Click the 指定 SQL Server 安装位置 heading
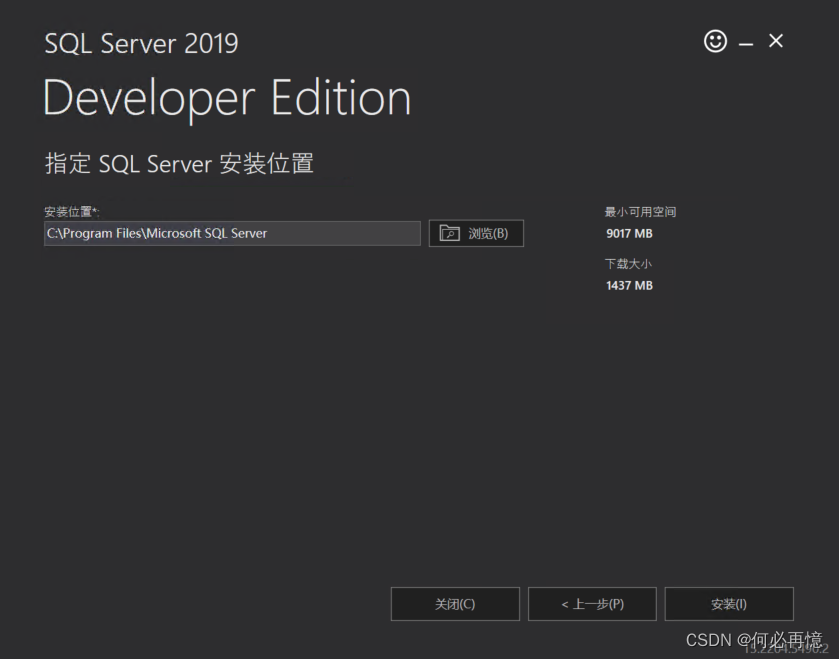Viewport: 839px width, 659px height. coord(179,163)
